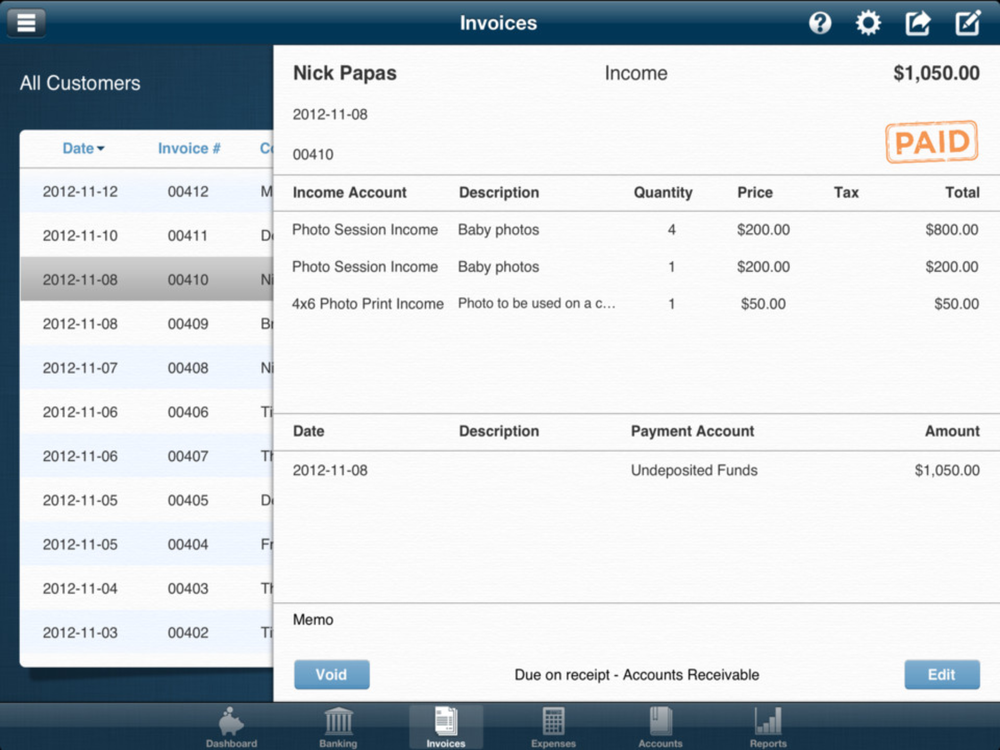Sort by Invoice # column header
This screenshot has width=1000, height=750.
click(x=189, y=148)
